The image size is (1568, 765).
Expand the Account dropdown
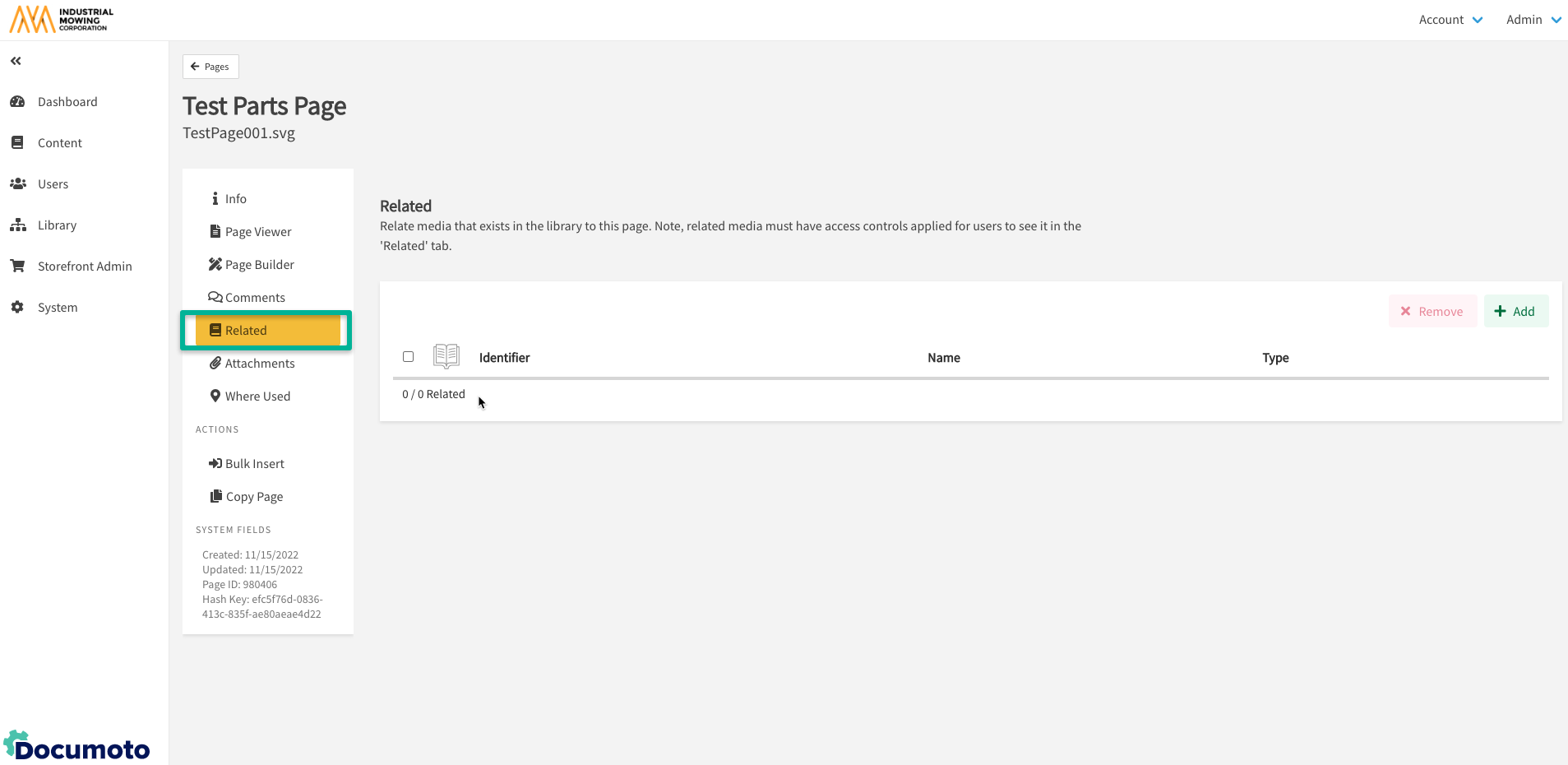[x=1450, y=20]
